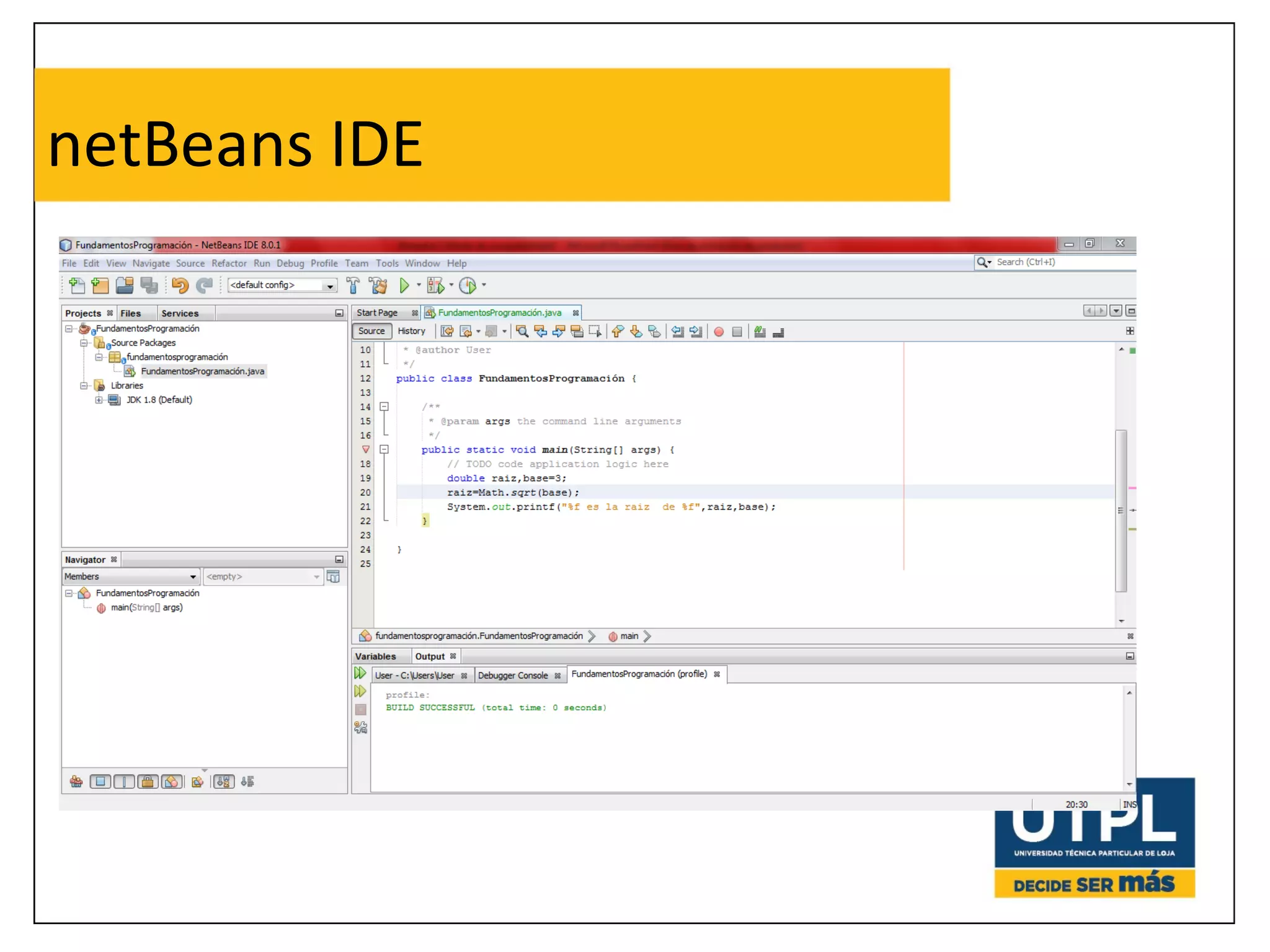Toggle rectangular selection in editor toolbar
The image size is (1270, 952).
(595, 332)
